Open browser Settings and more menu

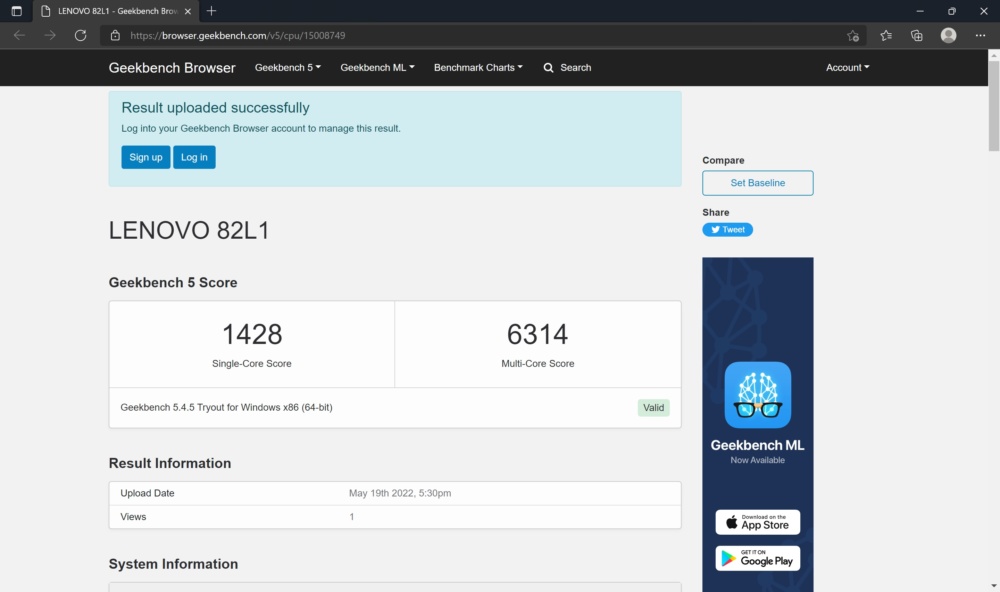tap(980, 36)
